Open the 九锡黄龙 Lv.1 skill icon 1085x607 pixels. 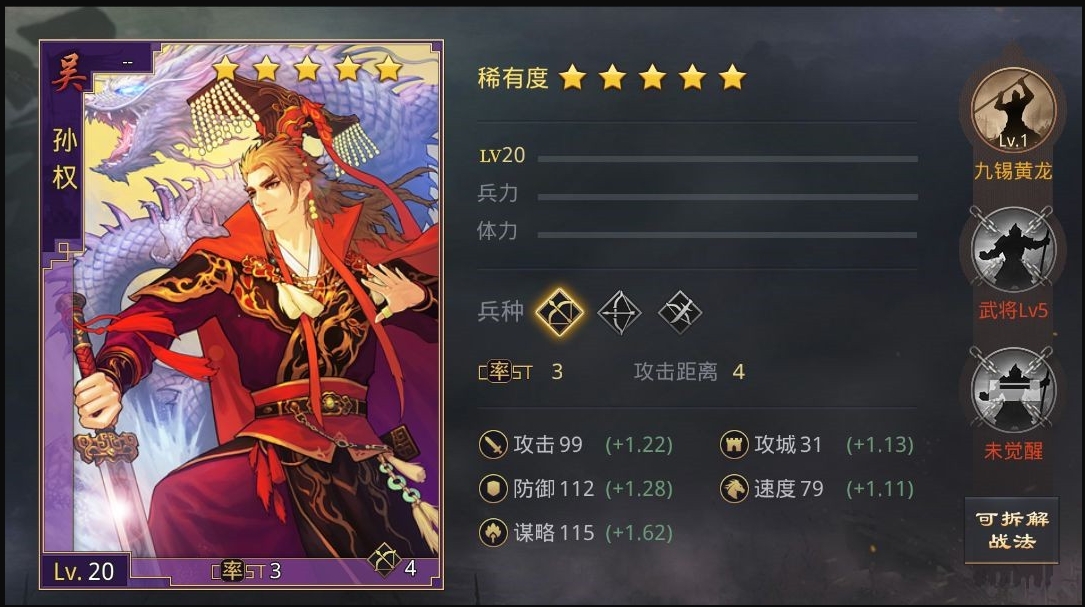1013,111
